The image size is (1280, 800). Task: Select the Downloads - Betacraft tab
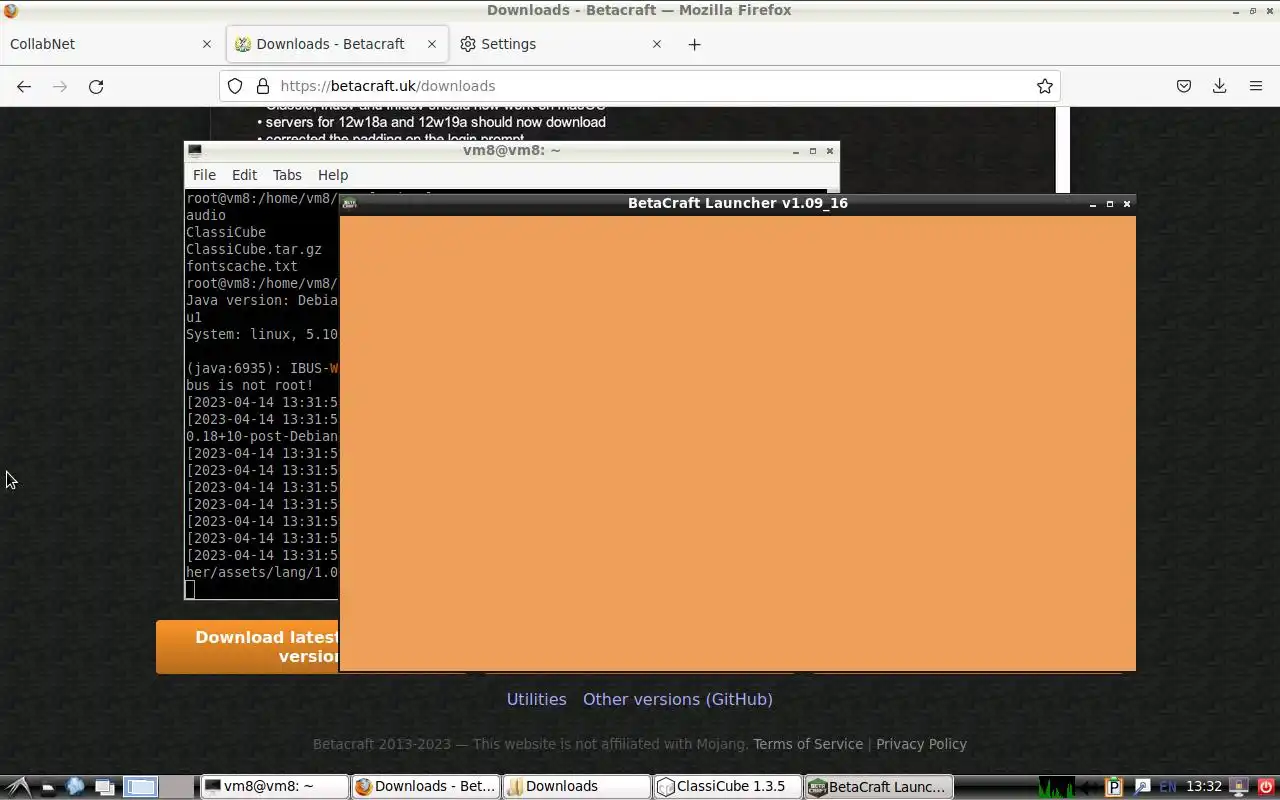[x=337, y=44]
